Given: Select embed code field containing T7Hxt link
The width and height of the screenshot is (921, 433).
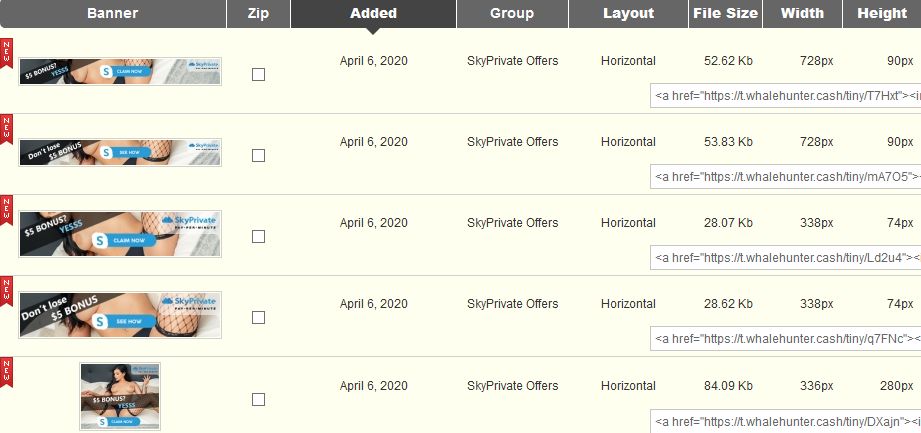Looking at the screenshot, I should point(785,96).
